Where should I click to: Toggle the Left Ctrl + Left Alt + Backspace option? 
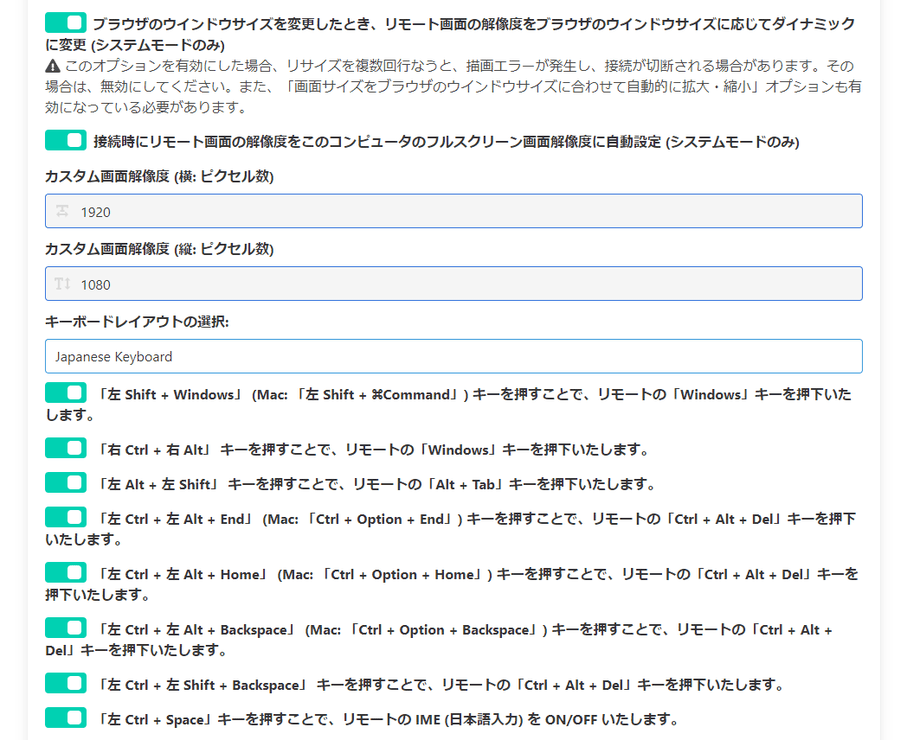65,628
